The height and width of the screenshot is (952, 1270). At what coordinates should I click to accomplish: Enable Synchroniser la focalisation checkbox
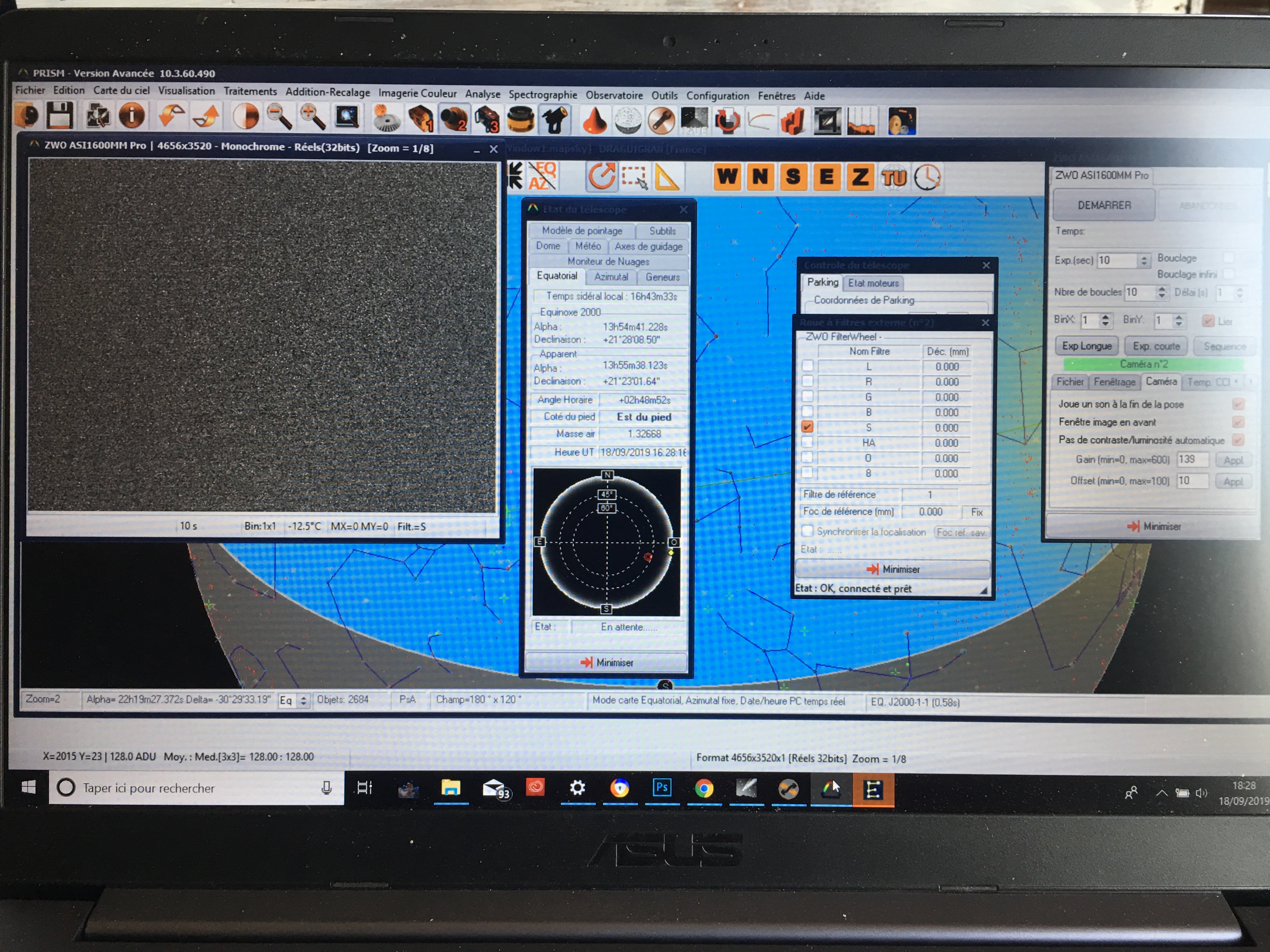click(807, 531)
